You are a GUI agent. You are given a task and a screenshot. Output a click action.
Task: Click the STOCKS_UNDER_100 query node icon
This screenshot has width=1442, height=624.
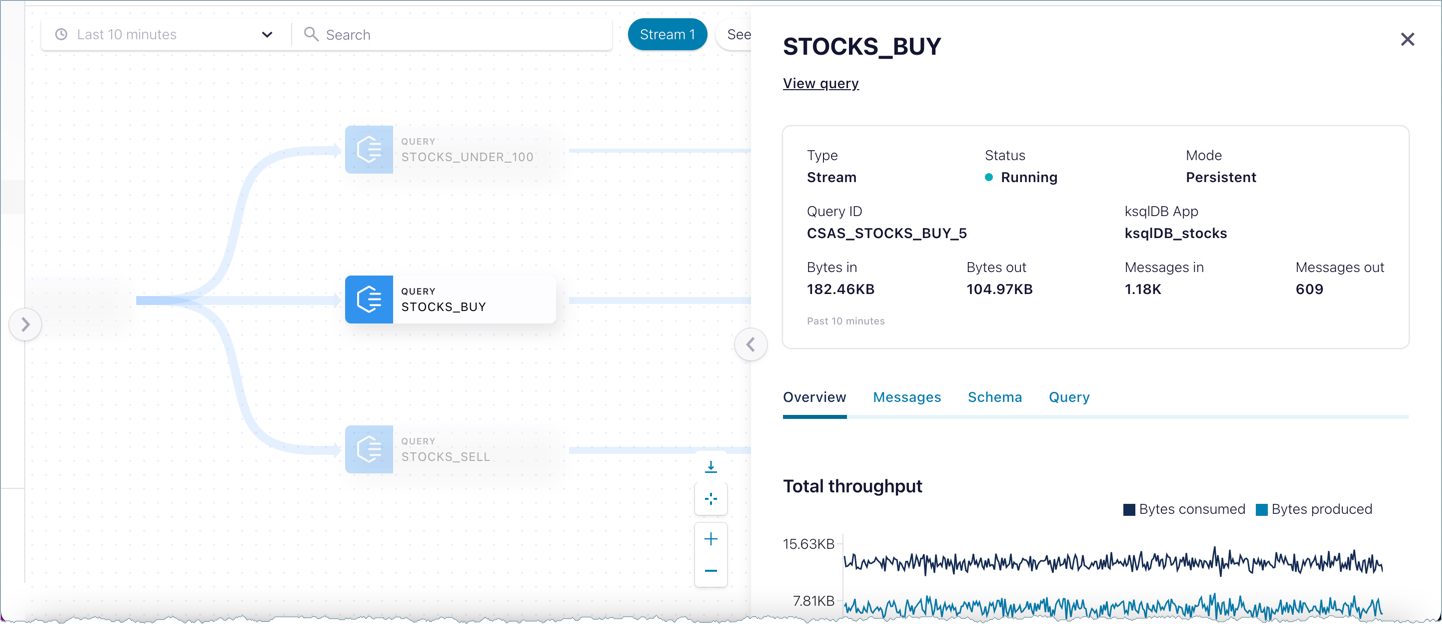[369, 150]
